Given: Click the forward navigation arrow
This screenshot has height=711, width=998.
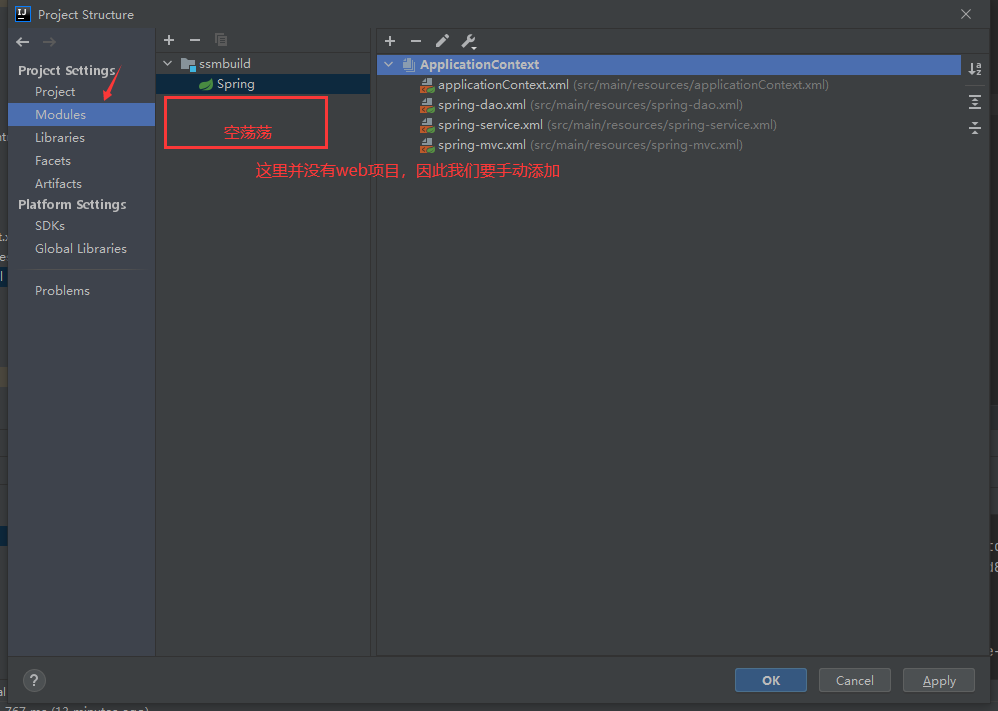Looking at the screenshot, I should click(x=49, y=42).
